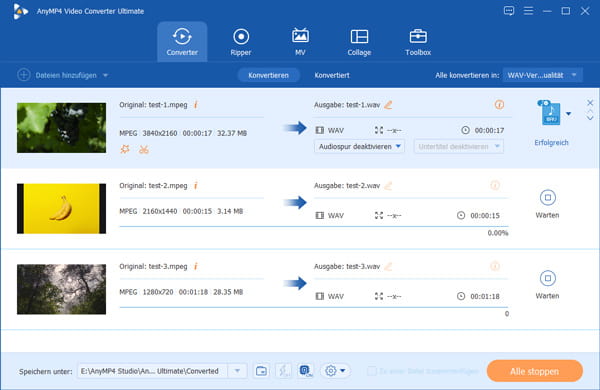The image size is (600, 390).
Task: Open the Collage tool
Action: (x=359, y=42)
